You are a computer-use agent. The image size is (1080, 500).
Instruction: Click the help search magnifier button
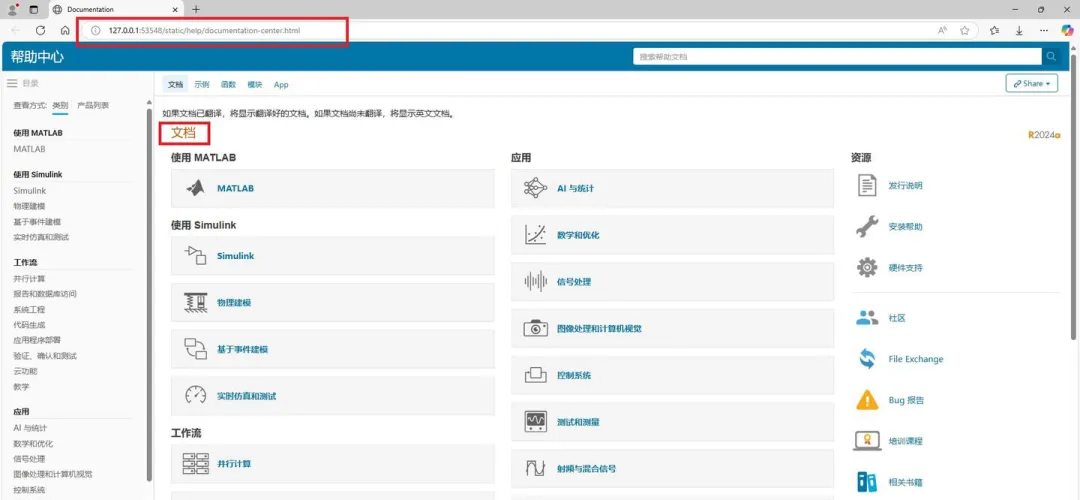coord(1051,56)
